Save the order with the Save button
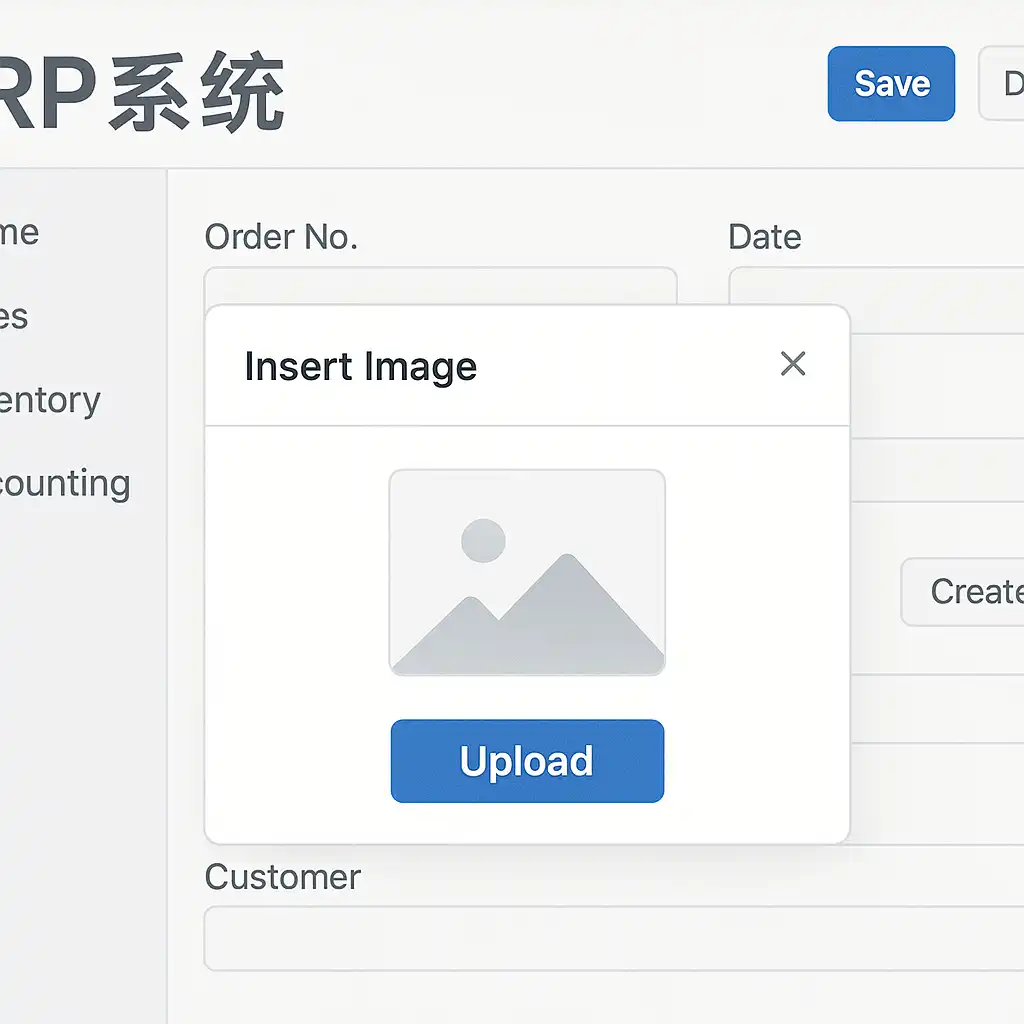Viewport: 1024px width, 1024px height. [x=891, y=84]
